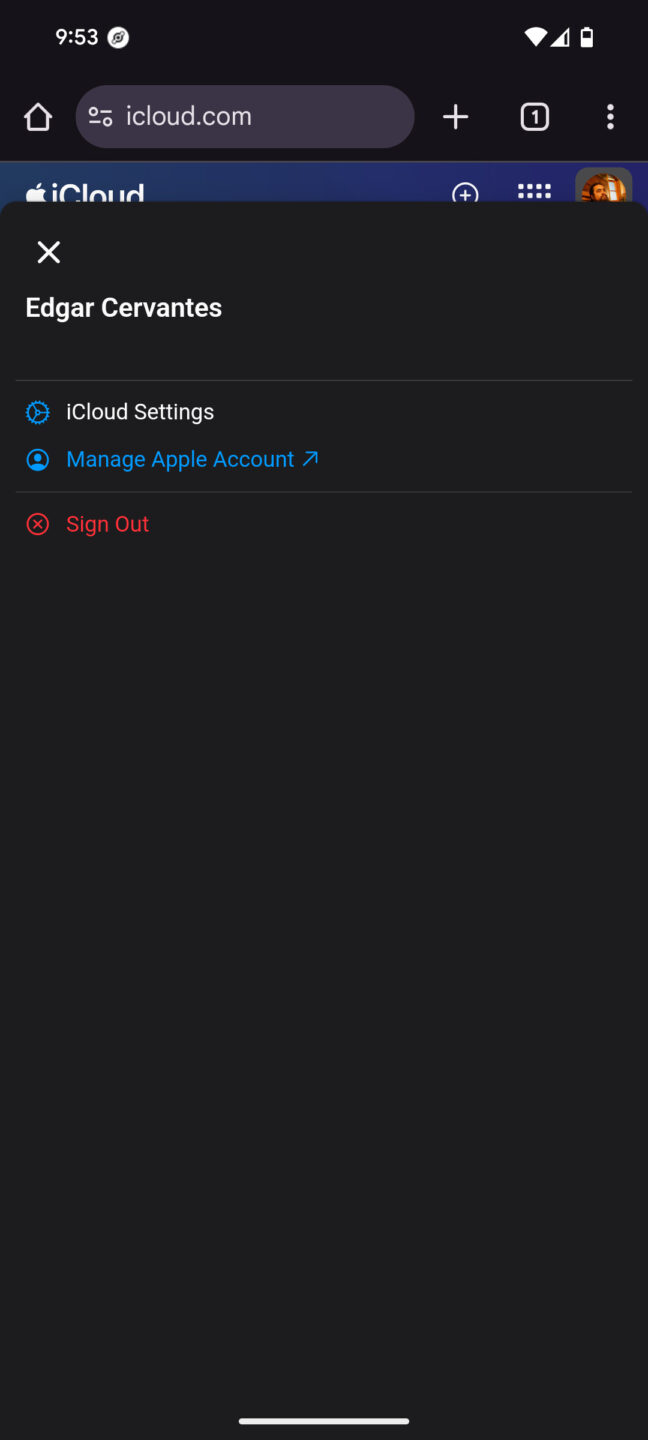
Task: Tap Sign Out to log off iCloud
Action: (x=107, y=523)
